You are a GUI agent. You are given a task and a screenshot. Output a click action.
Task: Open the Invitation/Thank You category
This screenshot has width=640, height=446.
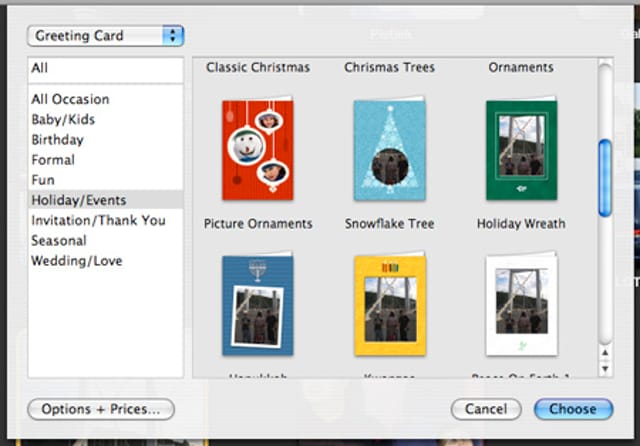105,220
